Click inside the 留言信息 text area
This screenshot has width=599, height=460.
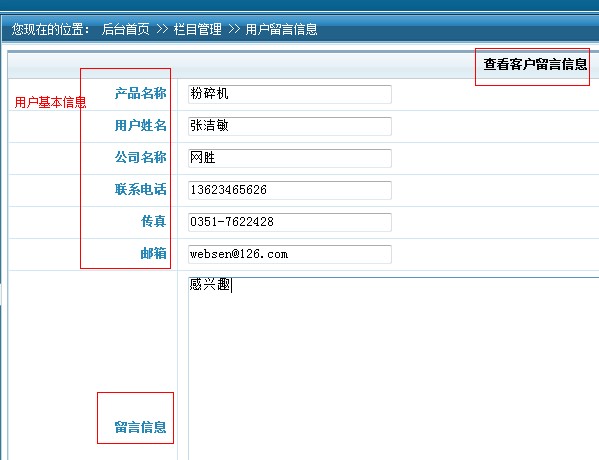393,369
